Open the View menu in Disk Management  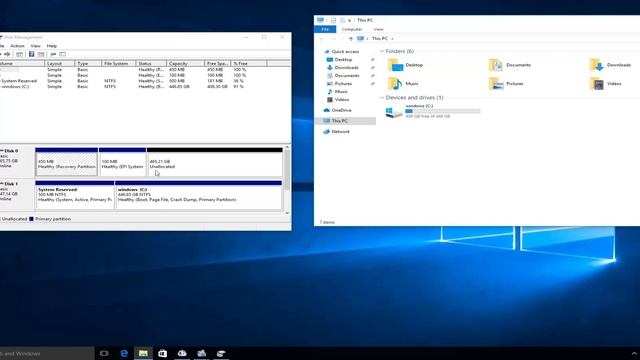point(36,46)
